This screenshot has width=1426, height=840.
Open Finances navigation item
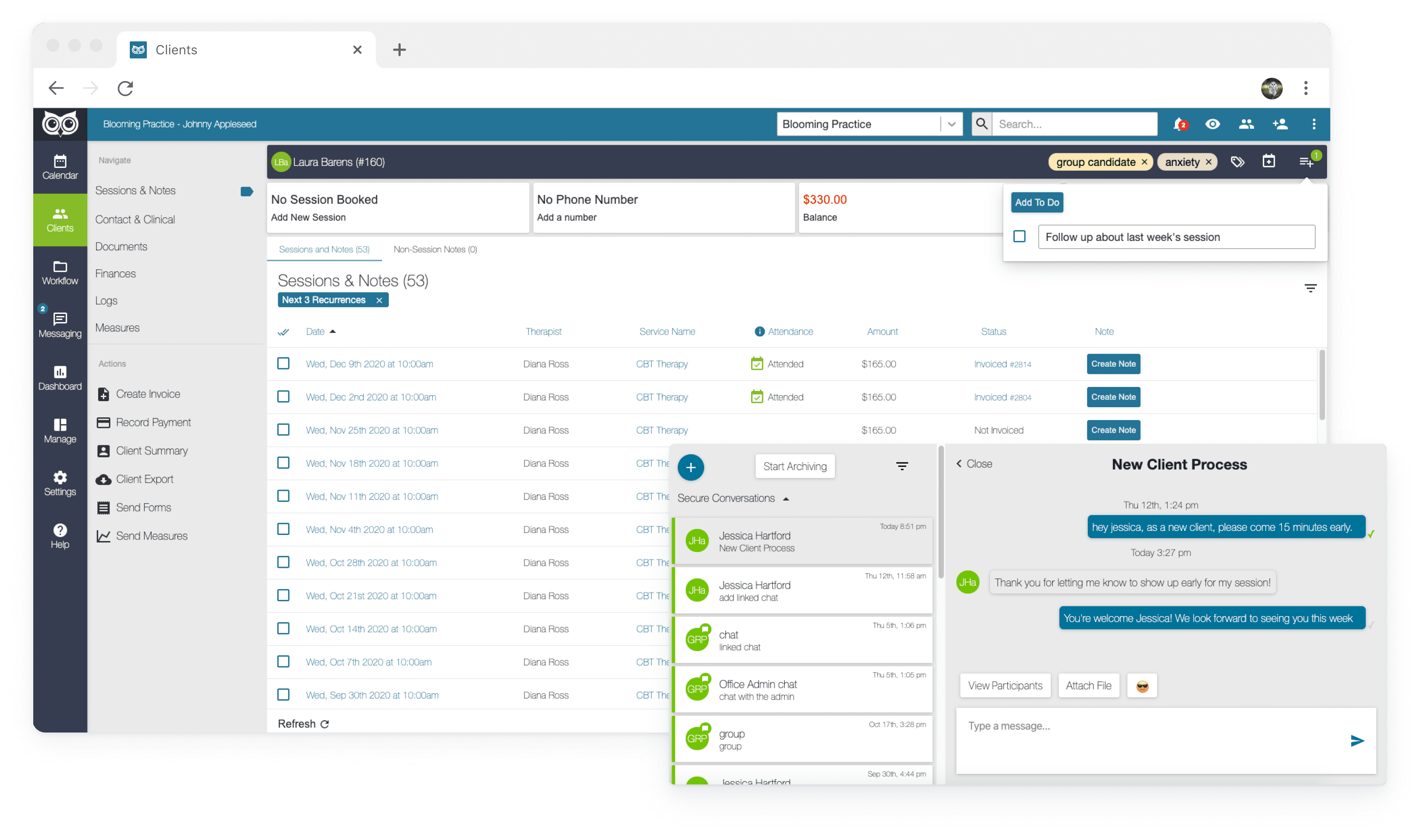click(116, 273)
